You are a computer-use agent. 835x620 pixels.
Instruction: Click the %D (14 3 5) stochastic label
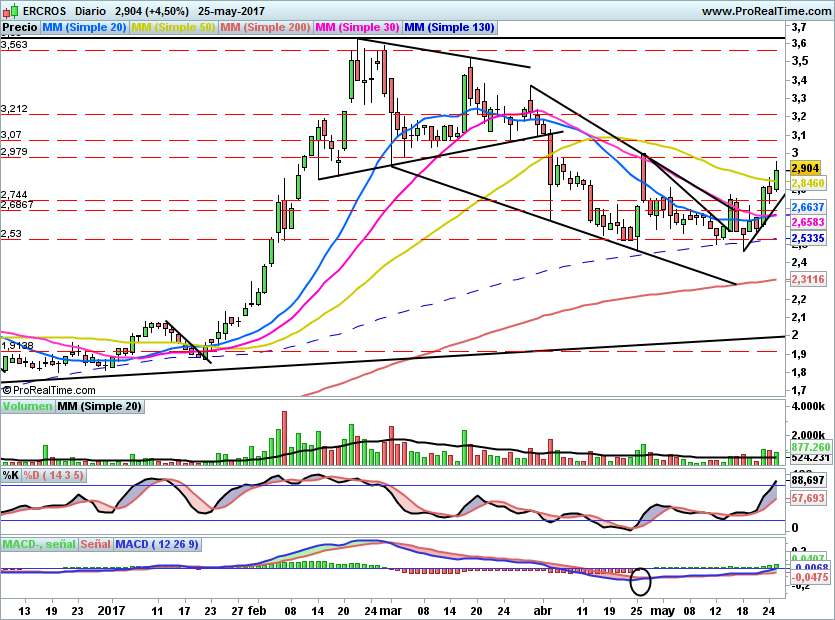53,475
